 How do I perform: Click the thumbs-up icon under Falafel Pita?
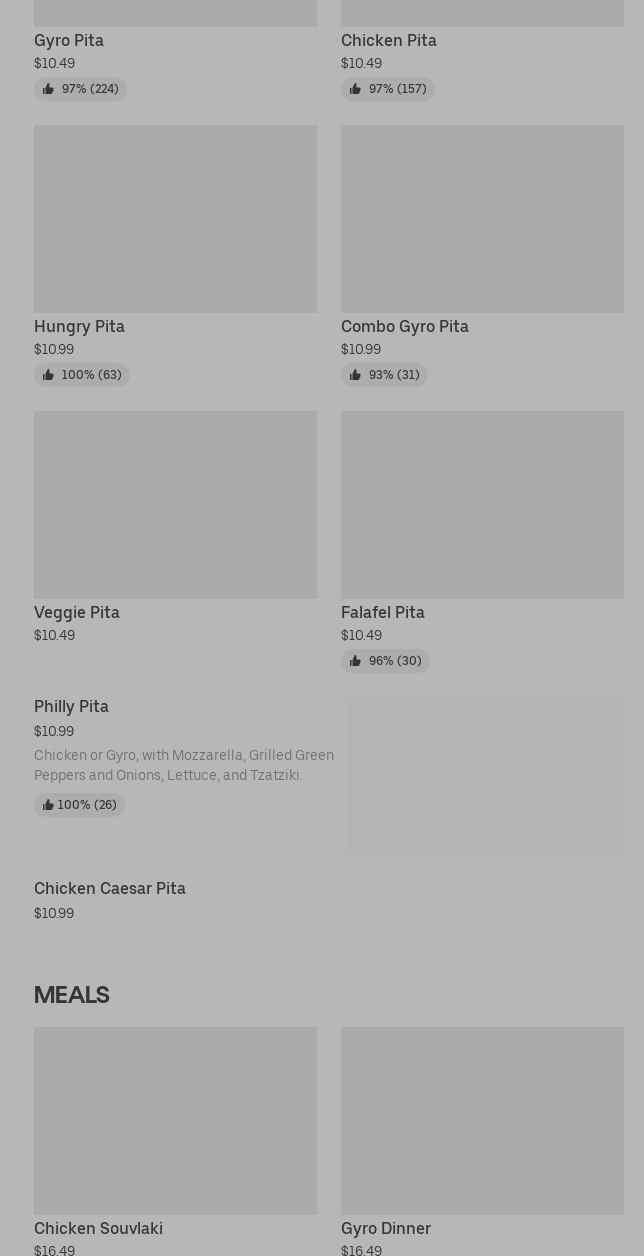[355, 661]
